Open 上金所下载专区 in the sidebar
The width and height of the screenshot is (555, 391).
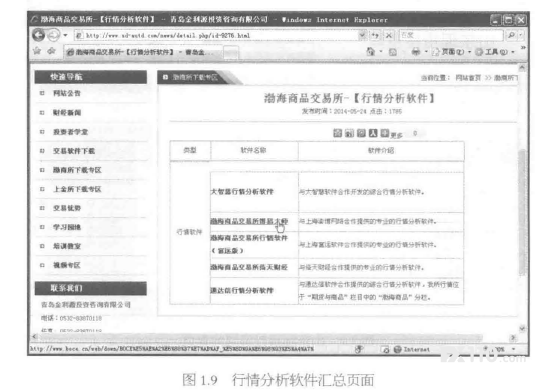coord(77,189)
